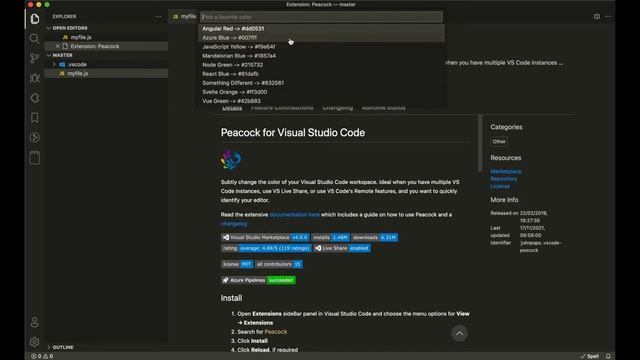Image resolution: width=640 pixels, height=360 pixels.
Task: Open the Run and Debug view
Action: point(35,78)
